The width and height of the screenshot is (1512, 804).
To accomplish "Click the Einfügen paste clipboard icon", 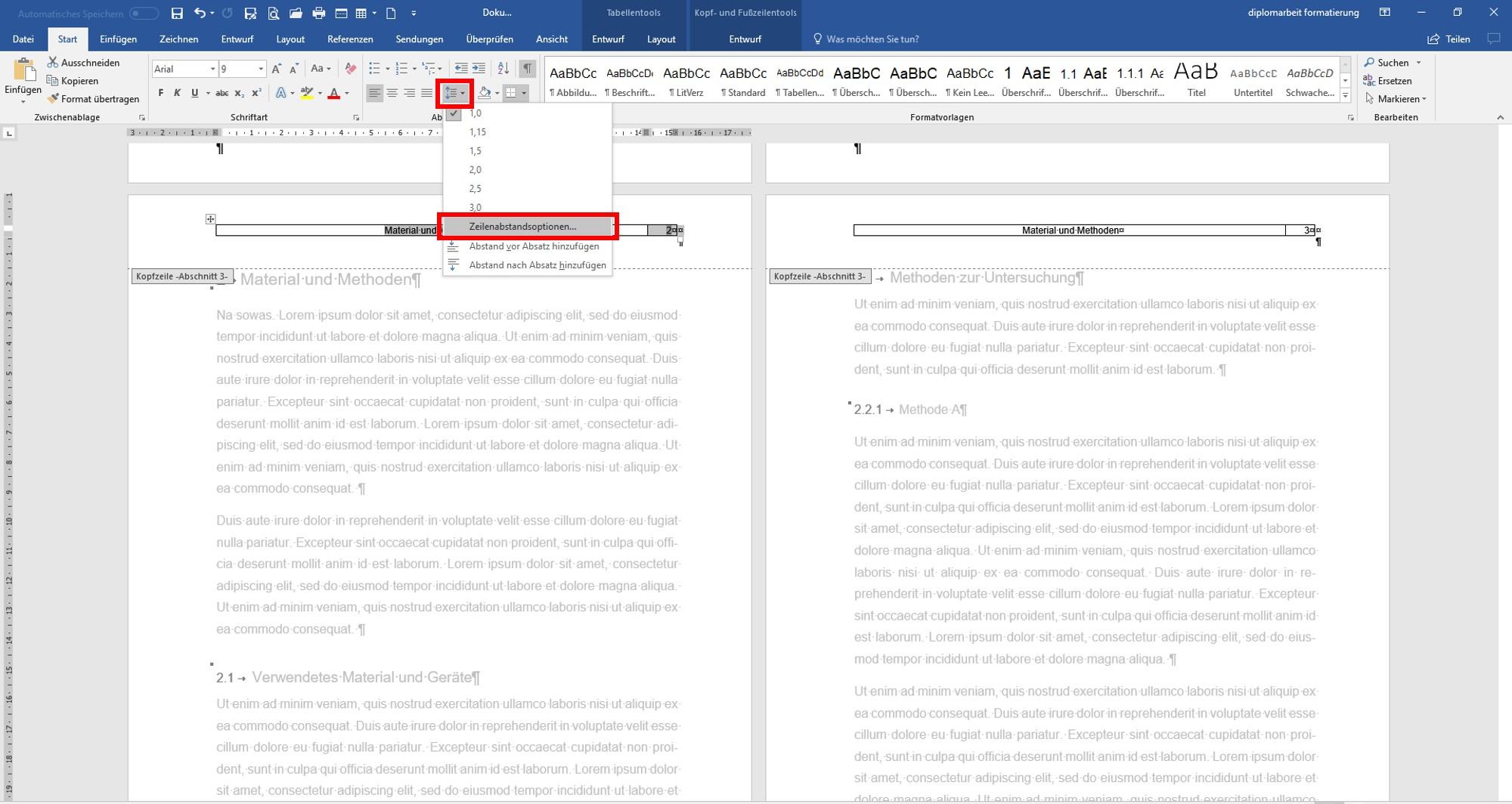I will [x=23, y=70].
